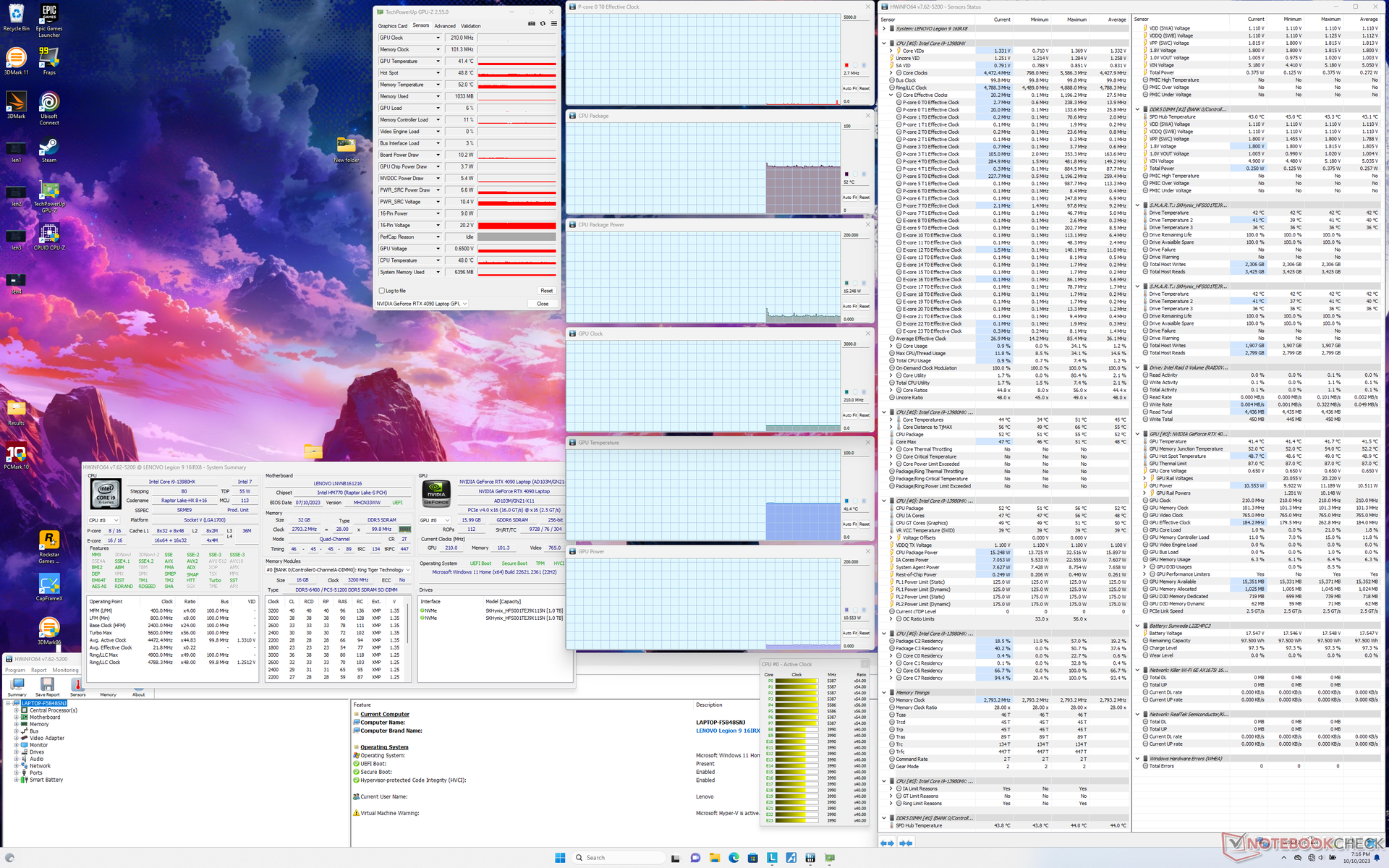1389x868 pixels.
Task: Switch to the Advanced tab in GPU-Z
Action: click(445, 26)
